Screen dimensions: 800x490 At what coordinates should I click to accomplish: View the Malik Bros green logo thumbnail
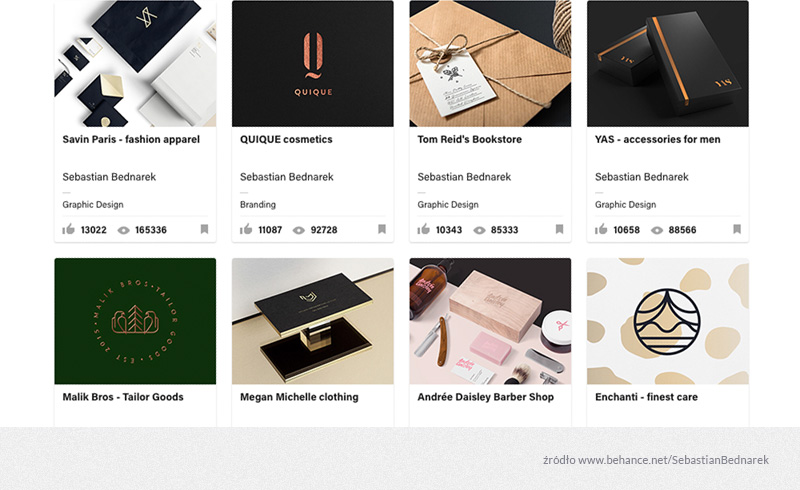[135, 321]
